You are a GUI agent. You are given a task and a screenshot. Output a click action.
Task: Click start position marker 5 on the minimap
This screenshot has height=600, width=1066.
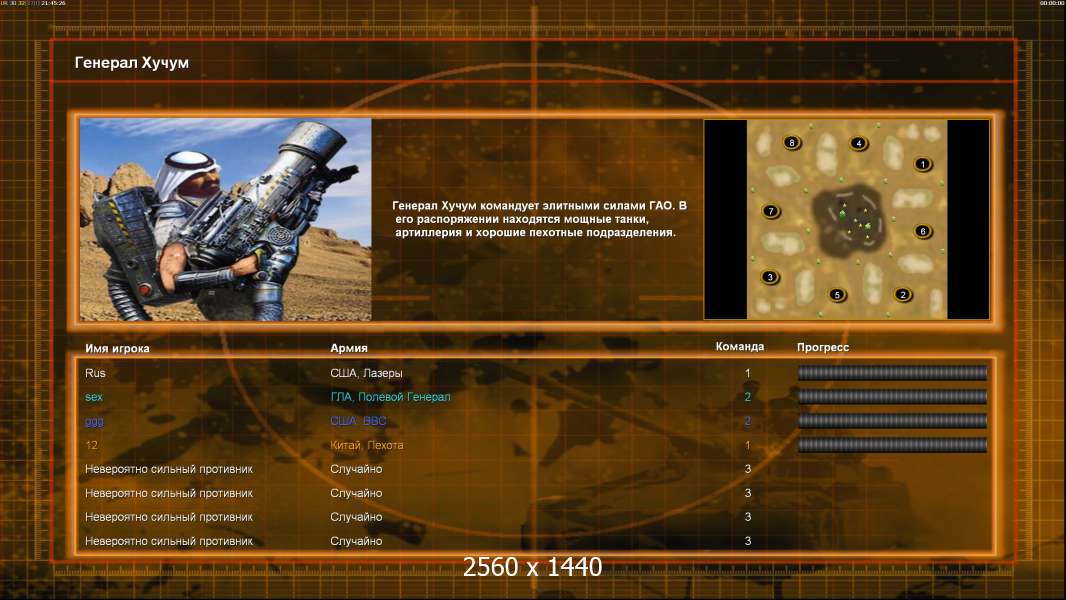click(837, 294)
